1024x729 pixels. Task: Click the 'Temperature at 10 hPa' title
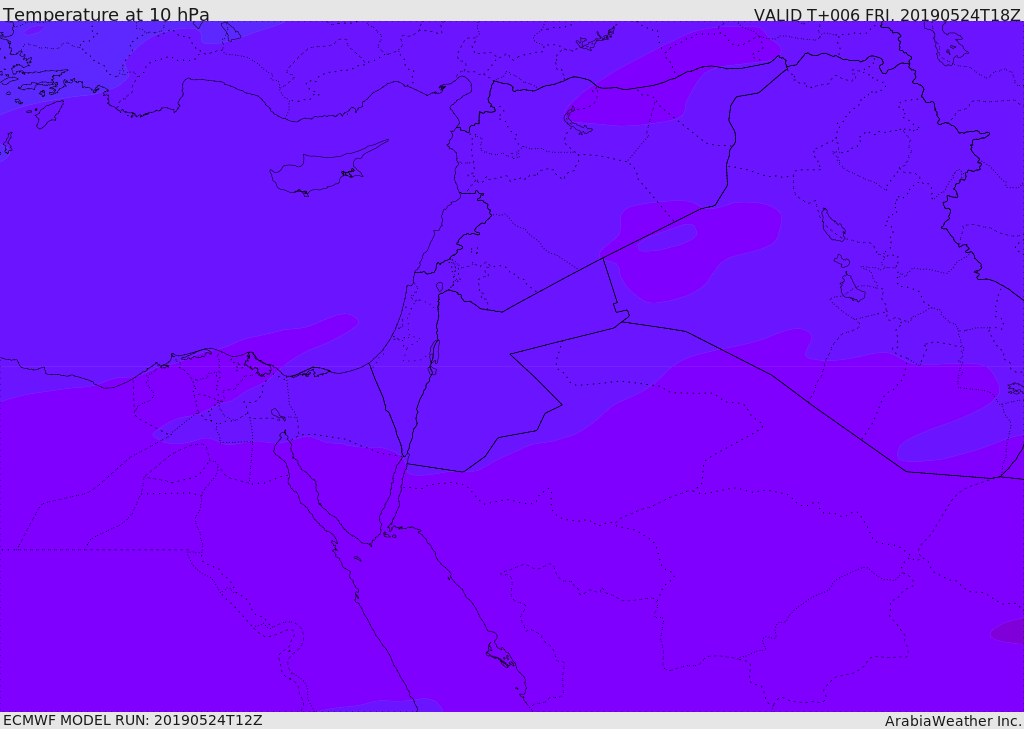point(106,14)
